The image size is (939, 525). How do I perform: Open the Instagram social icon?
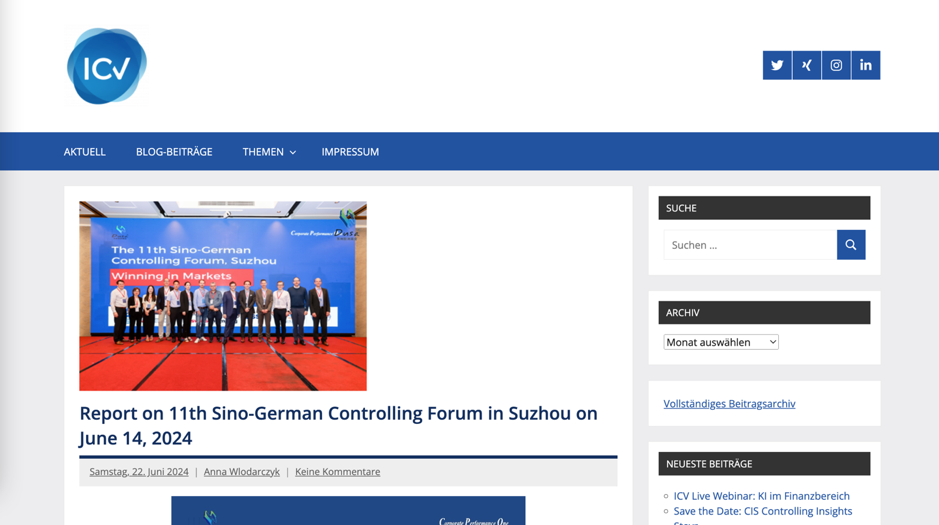(x=836, y=65)
